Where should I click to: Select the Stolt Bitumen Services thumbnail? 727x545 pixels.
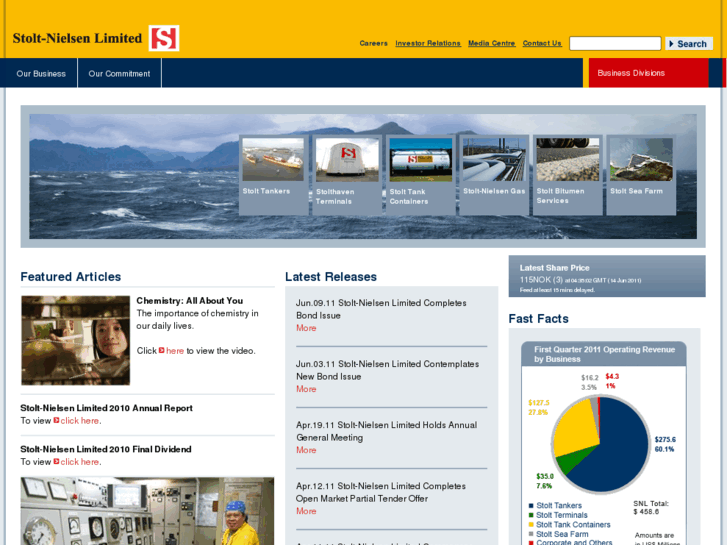click(568, 159)
